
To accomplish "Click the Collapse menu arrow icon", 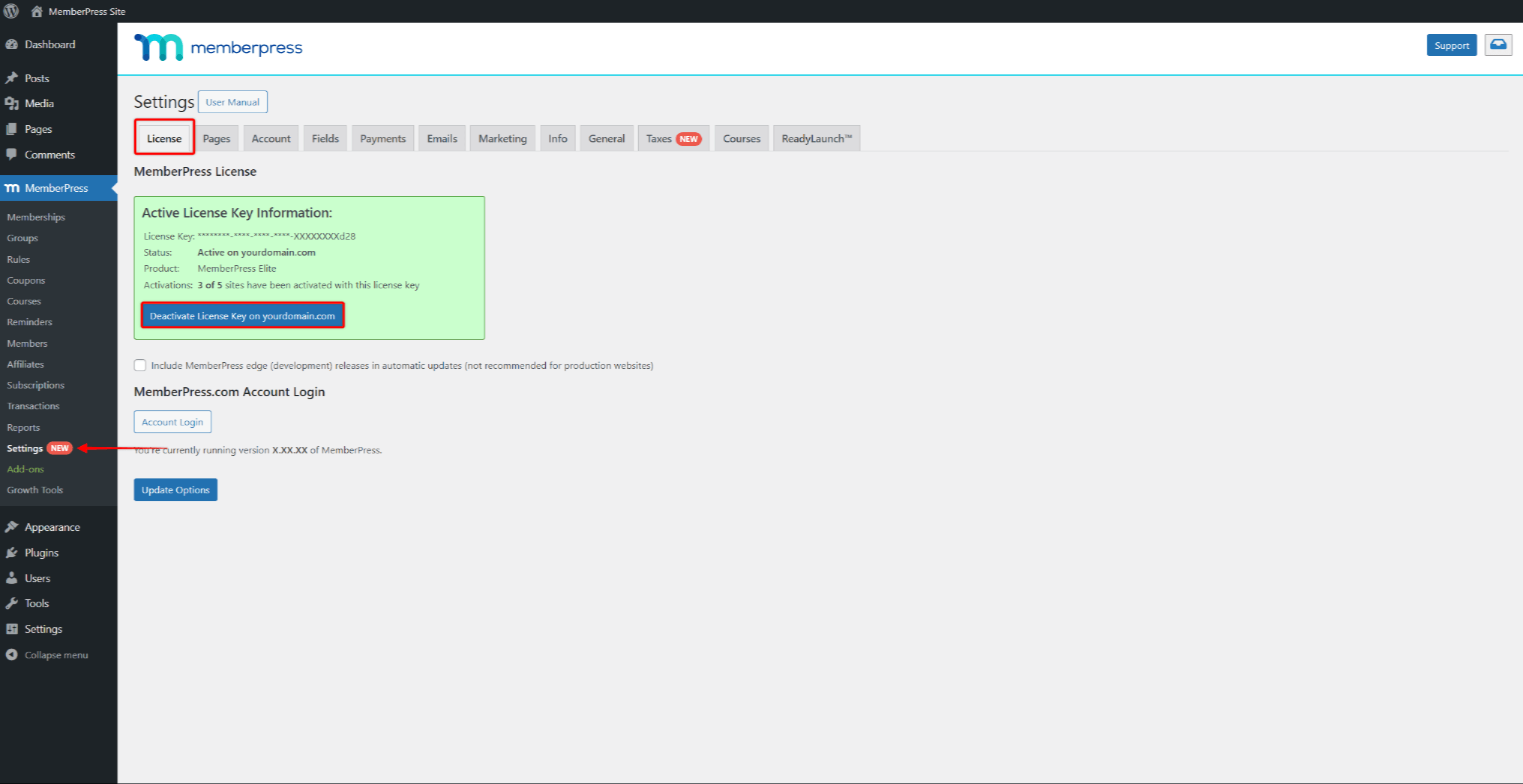I will tap(11, 655).
